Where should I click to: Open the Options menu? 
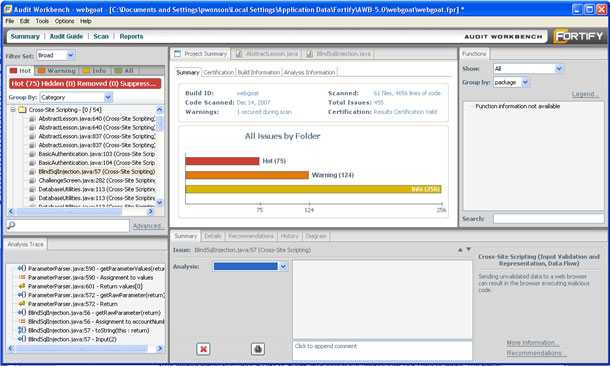(64, 21)
